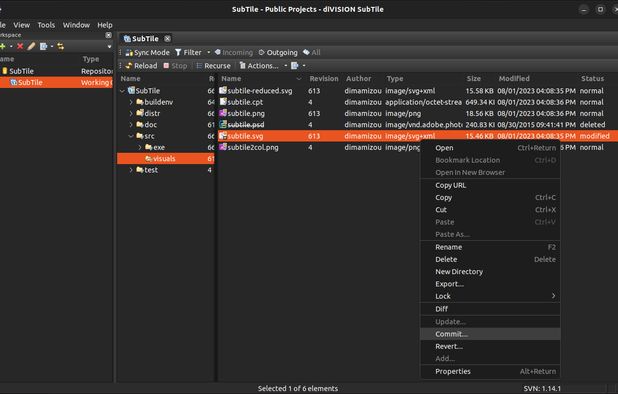
Task: Toggle Sync Mode
Action: [147, 52]
